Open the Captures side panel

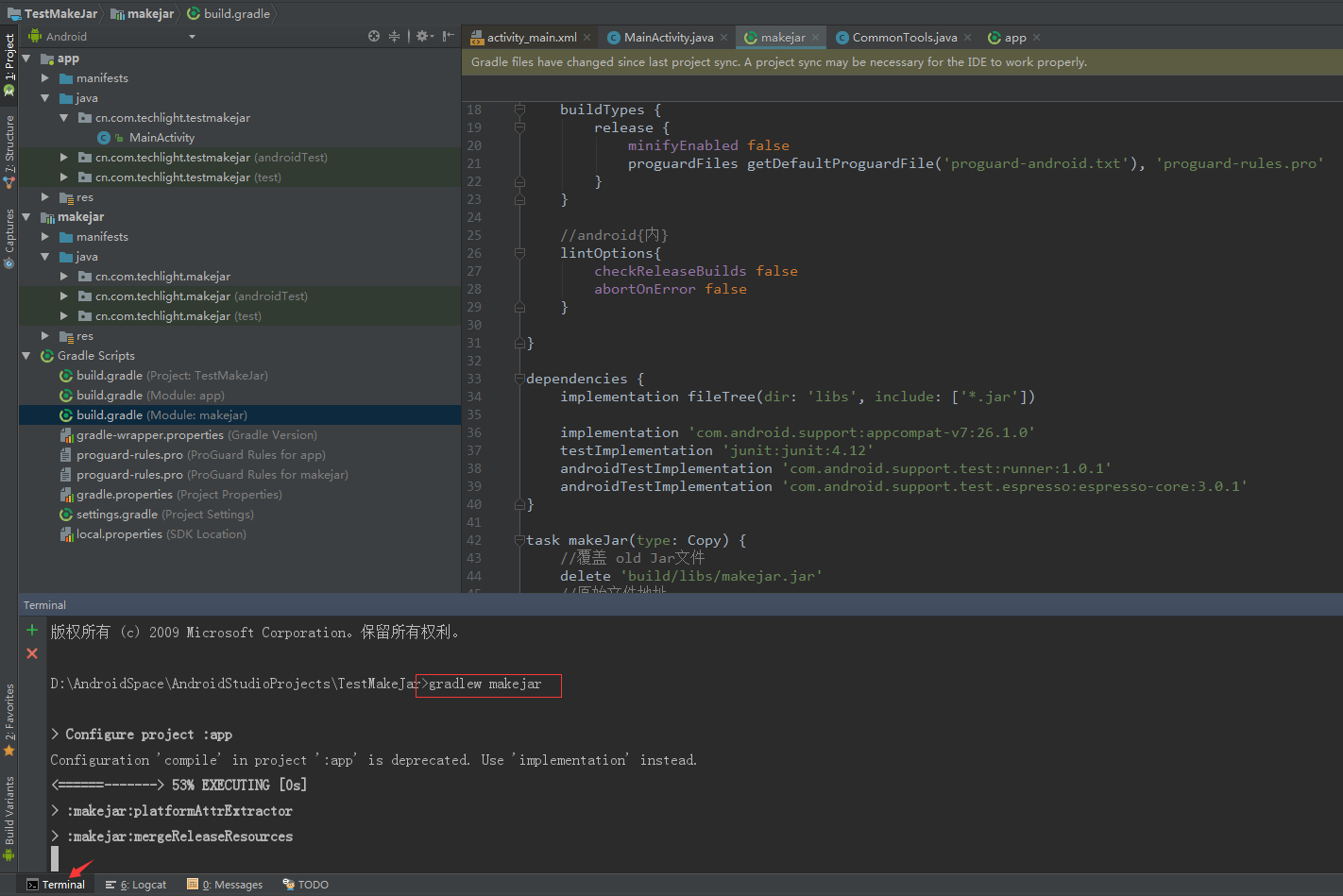[x=9, y=238]
